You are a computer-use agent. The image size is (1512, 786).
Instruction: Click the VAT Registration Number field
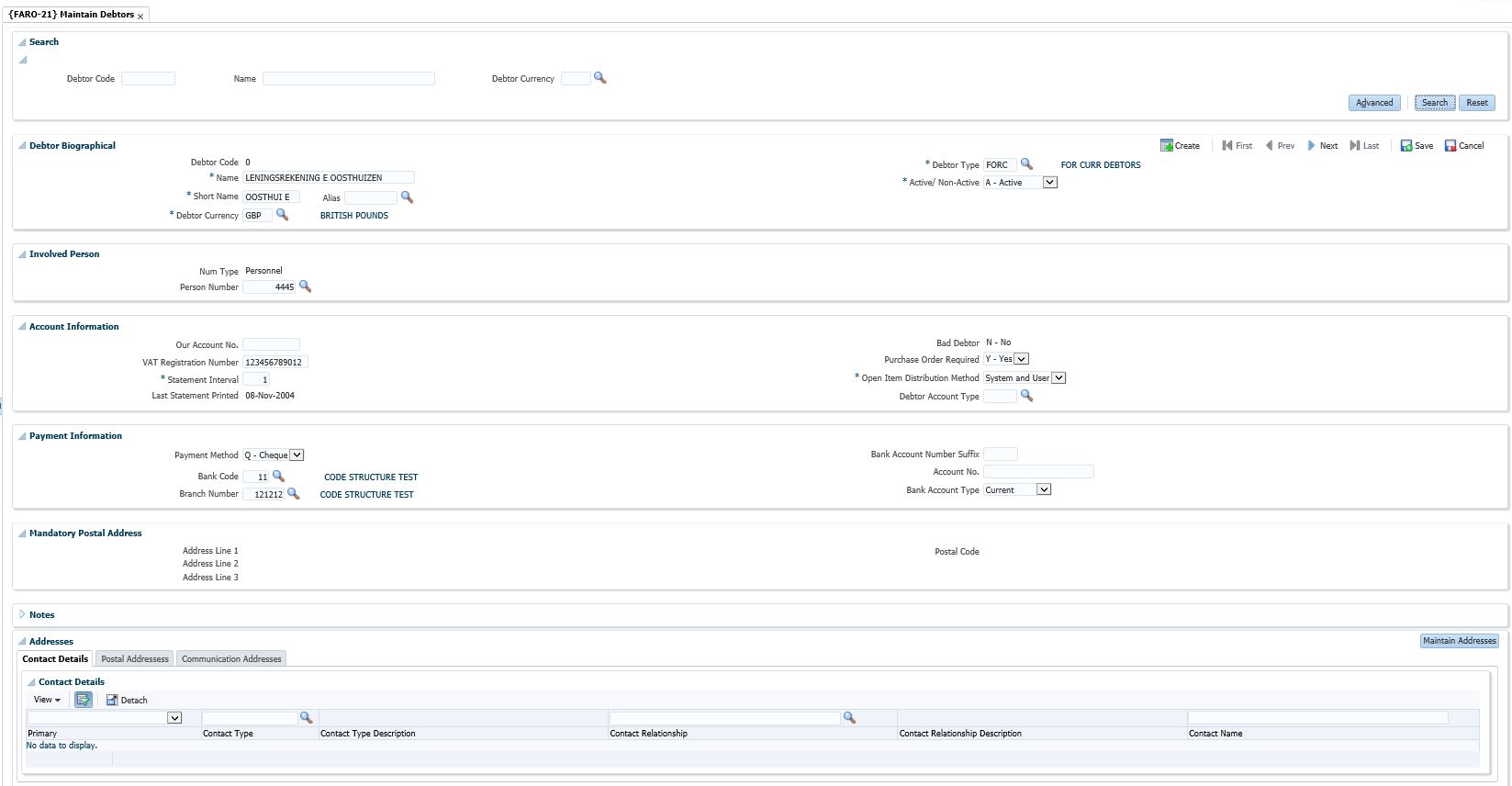(x=274, y=363)
